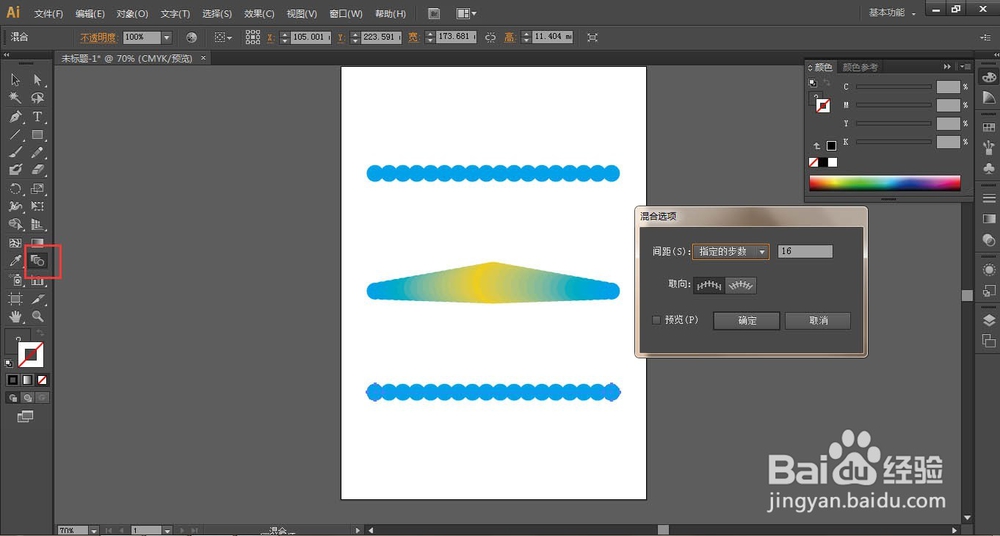Select the Eyedropper tool
Image resolution: width=1000 pixels, height=536 pixels.
(x=15, y=260)
